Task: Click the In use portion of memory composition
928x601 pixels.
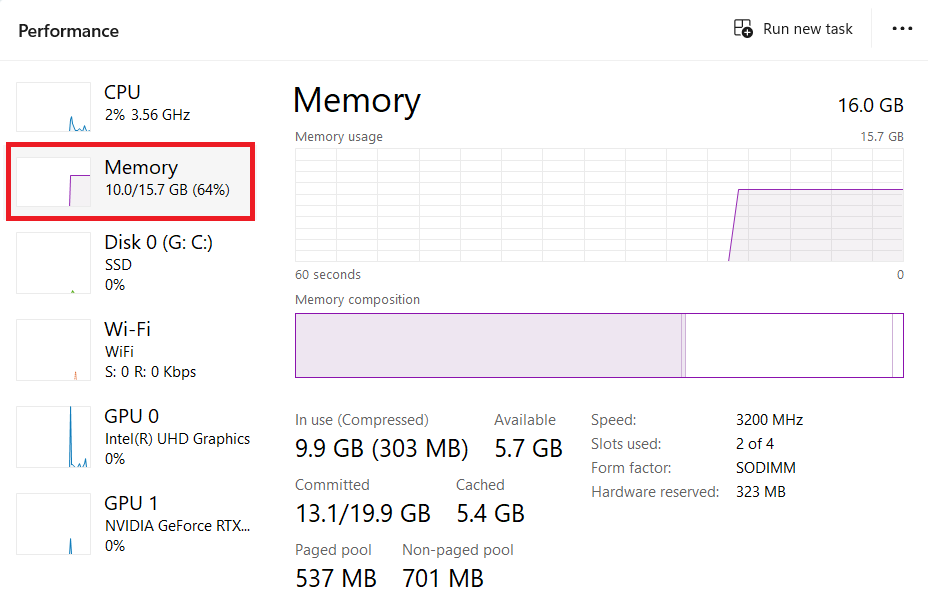Action: 488,345
